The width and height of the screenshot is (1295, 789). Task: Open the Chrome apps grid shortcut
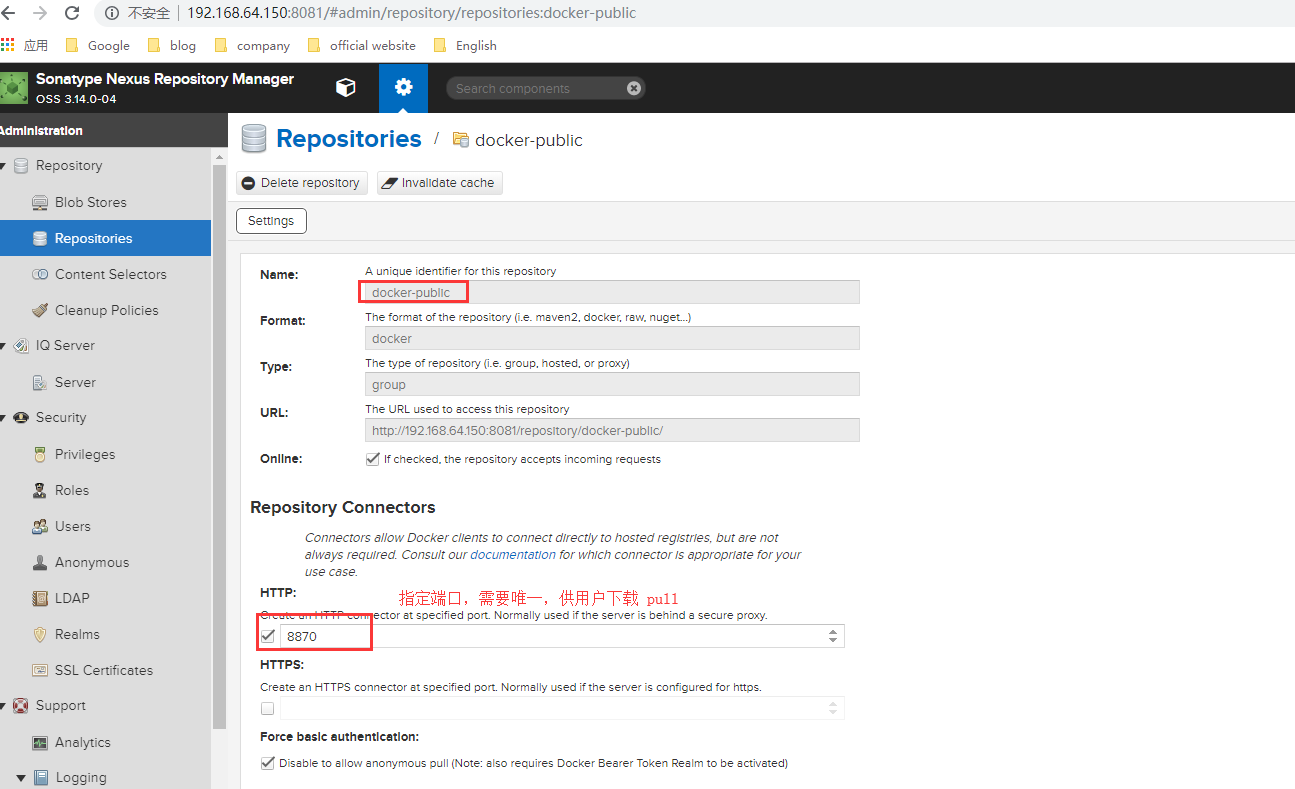point(8,45)
